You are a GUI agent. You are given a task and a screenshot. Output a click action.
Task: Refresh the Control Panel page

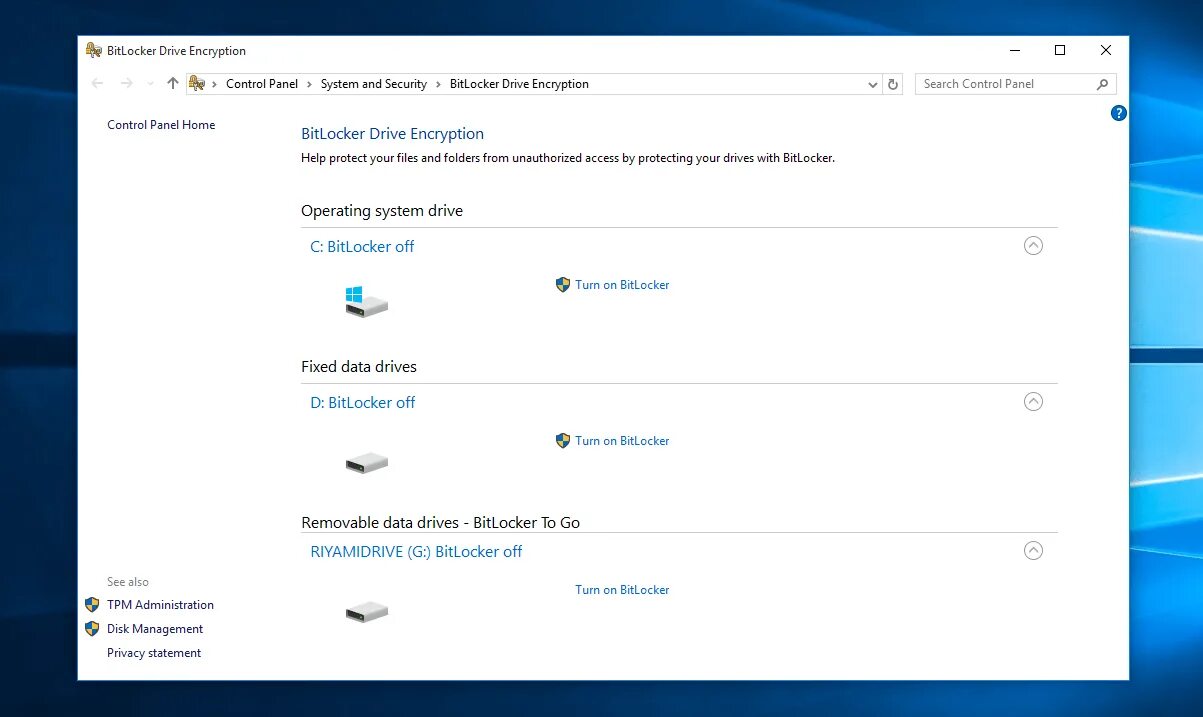coord(894,85)
